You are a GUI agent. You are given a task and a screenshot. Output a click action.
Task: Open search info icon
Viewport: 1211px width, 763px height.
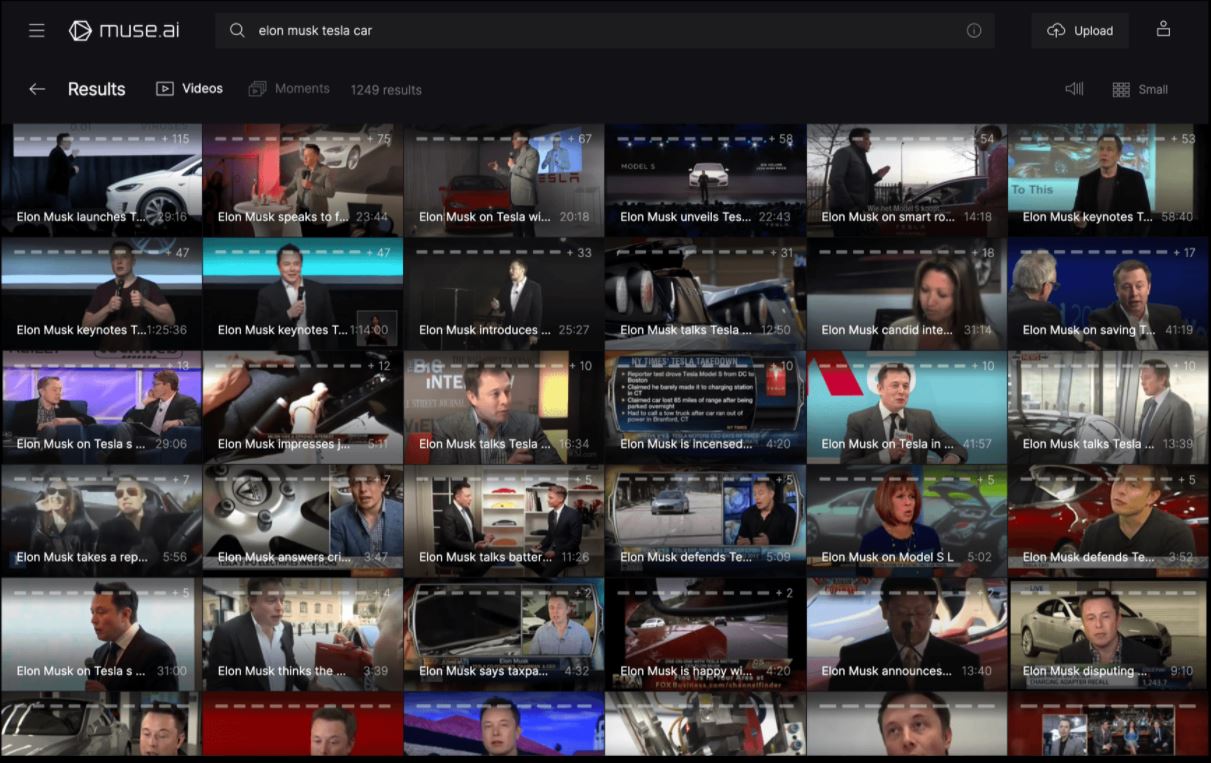[x=974, y=30]
